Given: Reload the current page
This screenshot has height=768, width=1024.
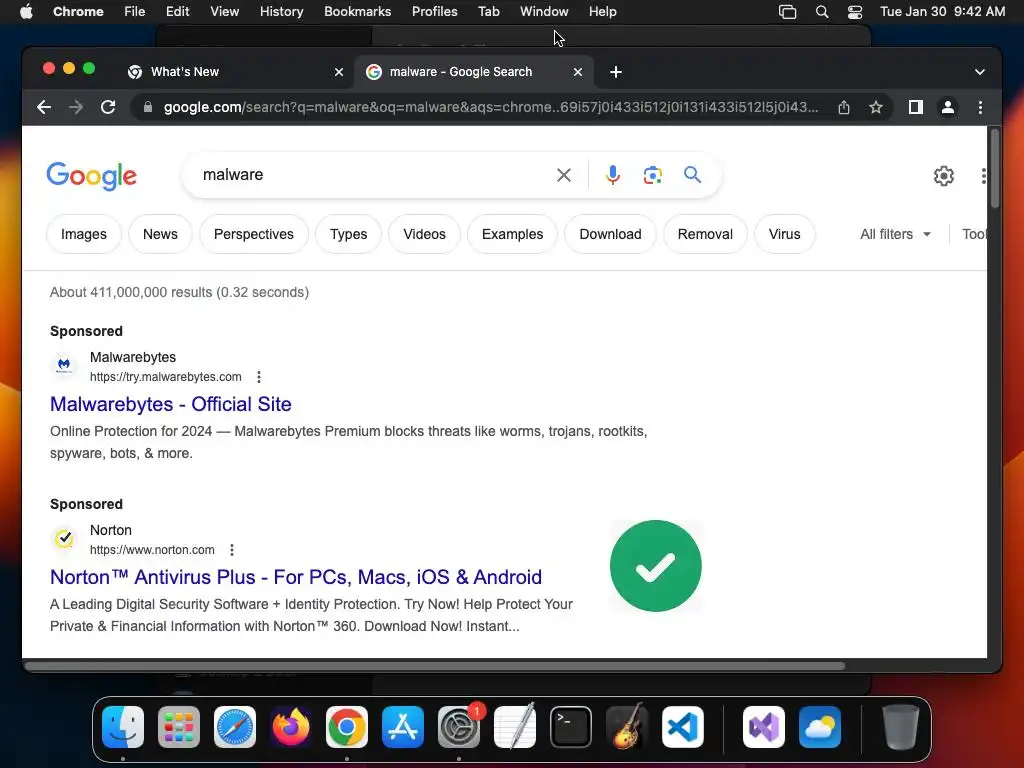Looking at the screenshot, I should pos(108,107).
